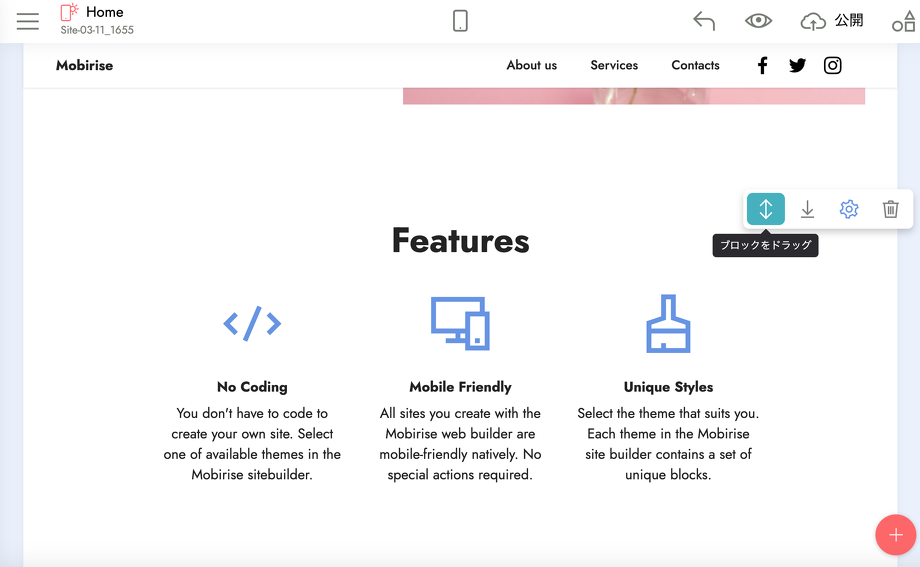Delete block with the trash icon

[x=890, y=209]
